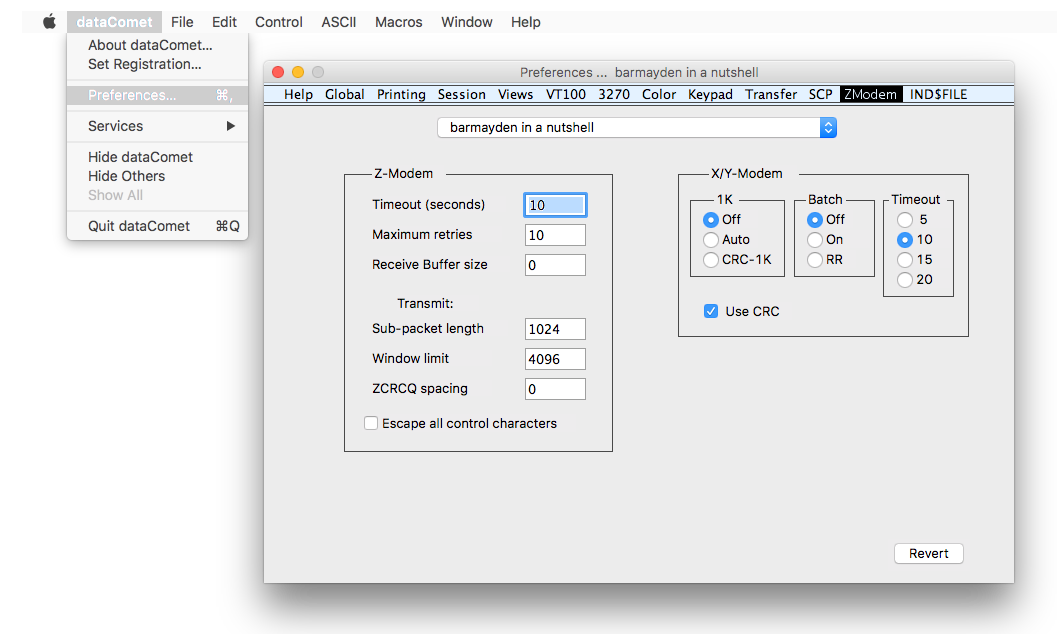Choose About dataComet... menu entry
The height and width of the screenshot is (634, 1057).
tap(157, 45)
